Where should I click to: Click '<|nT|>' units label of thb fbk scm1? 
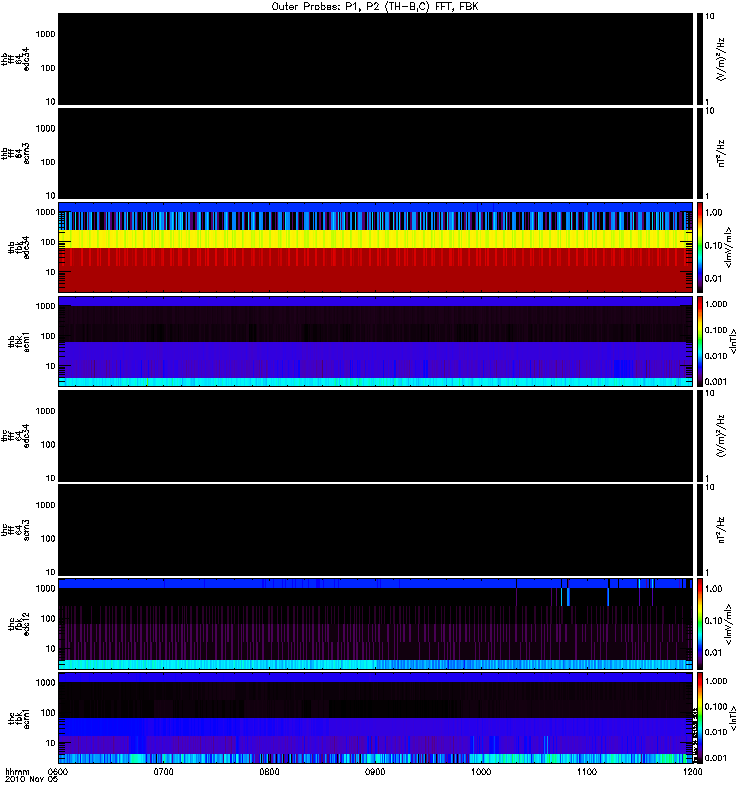point(734,341)
